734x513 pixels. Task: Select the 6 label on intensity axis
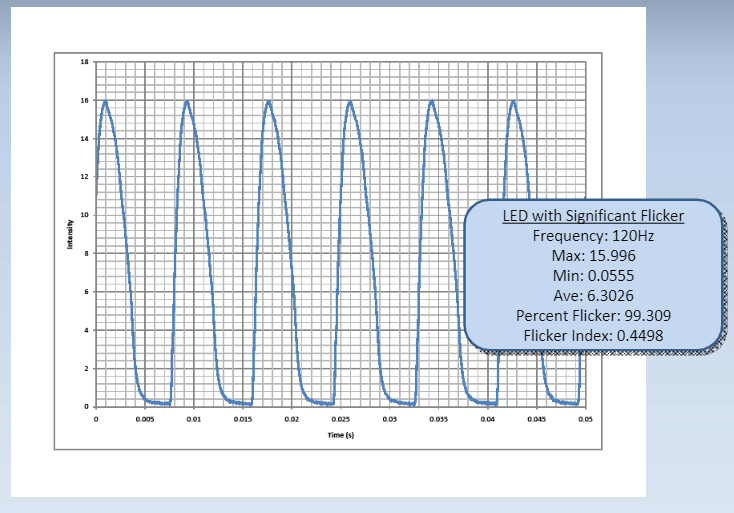coord(86,292)
